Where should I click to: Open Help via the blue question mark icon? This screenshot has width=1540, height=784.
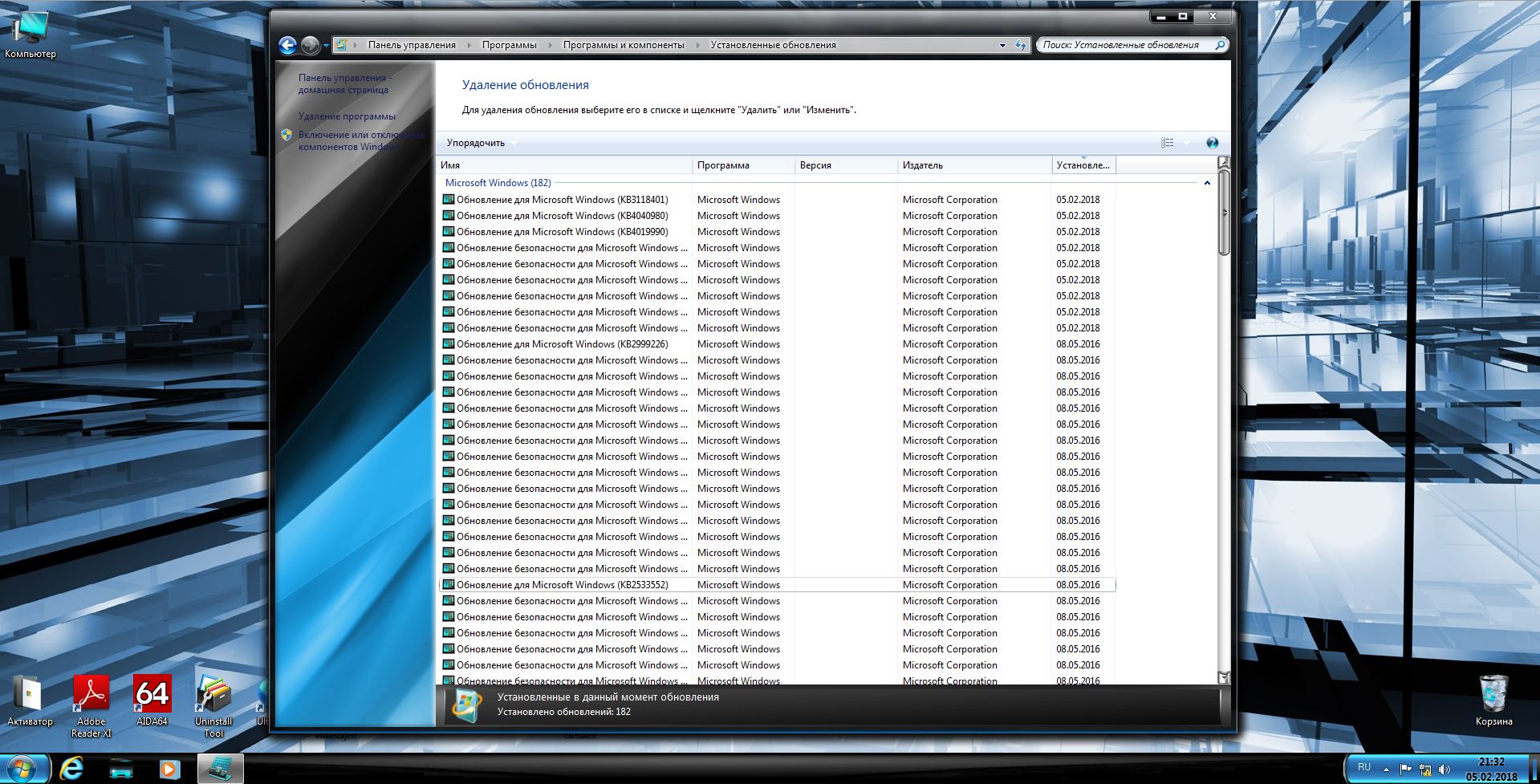click(1212, 143)
